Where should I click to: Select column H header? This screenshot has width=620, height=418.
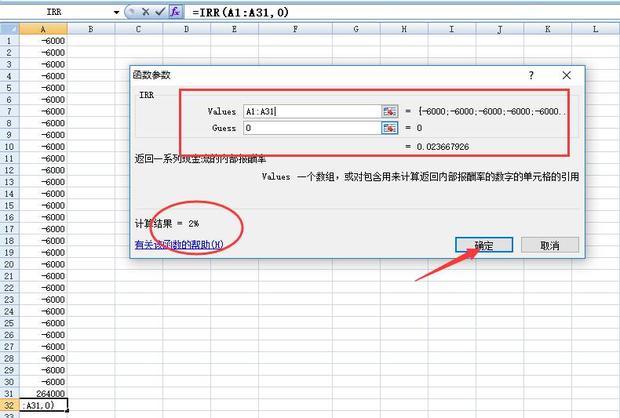tap(404, 29)
